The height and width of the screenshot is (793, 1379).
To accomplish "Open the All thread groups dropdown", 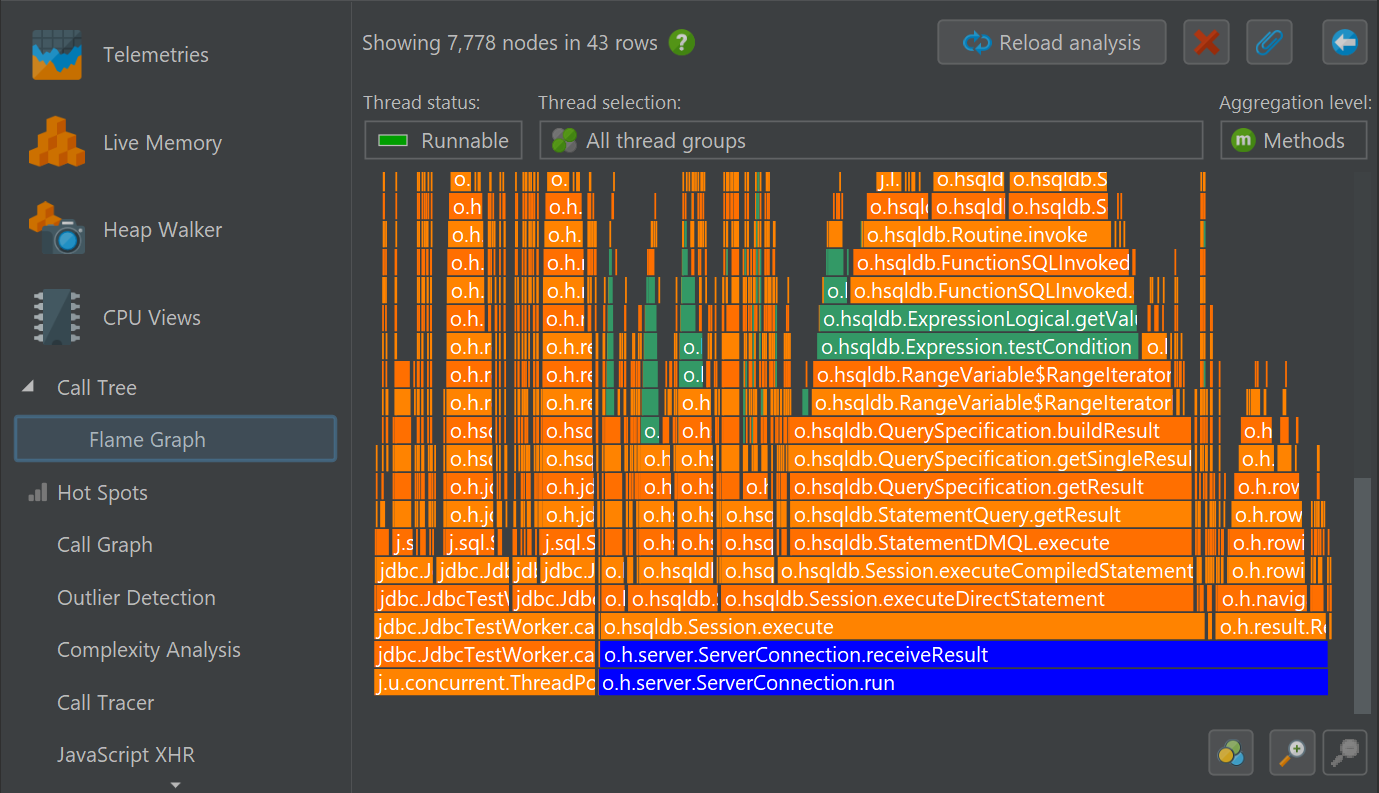I will coord(870,141).
